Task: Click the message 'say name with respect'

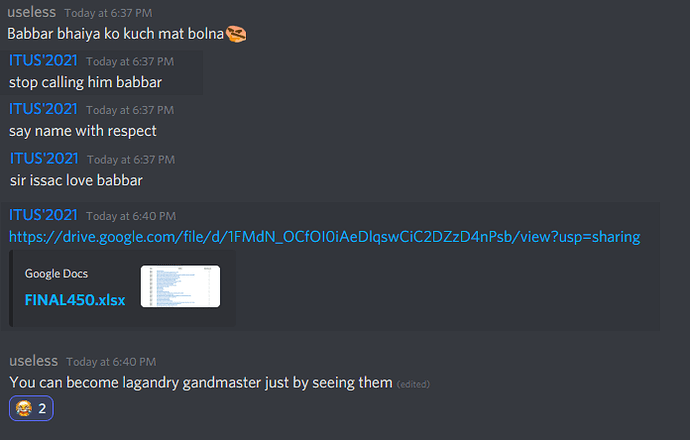Action: [x=83, y=131]
